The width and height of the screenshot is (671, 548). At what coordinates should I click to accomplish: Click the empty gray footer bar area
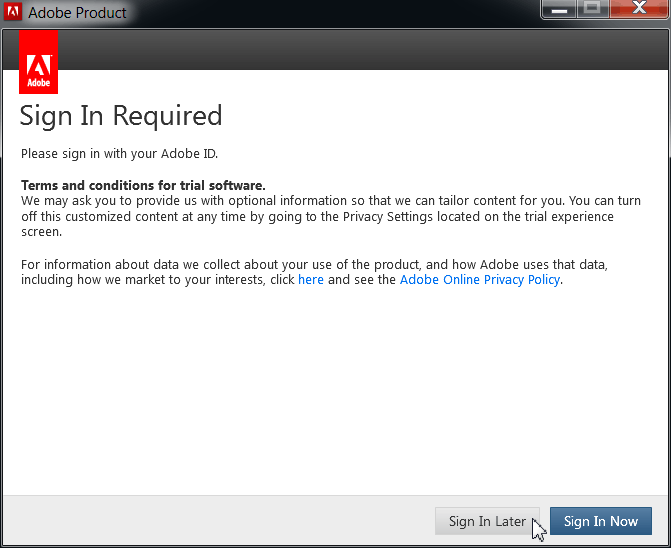point(220,521)
